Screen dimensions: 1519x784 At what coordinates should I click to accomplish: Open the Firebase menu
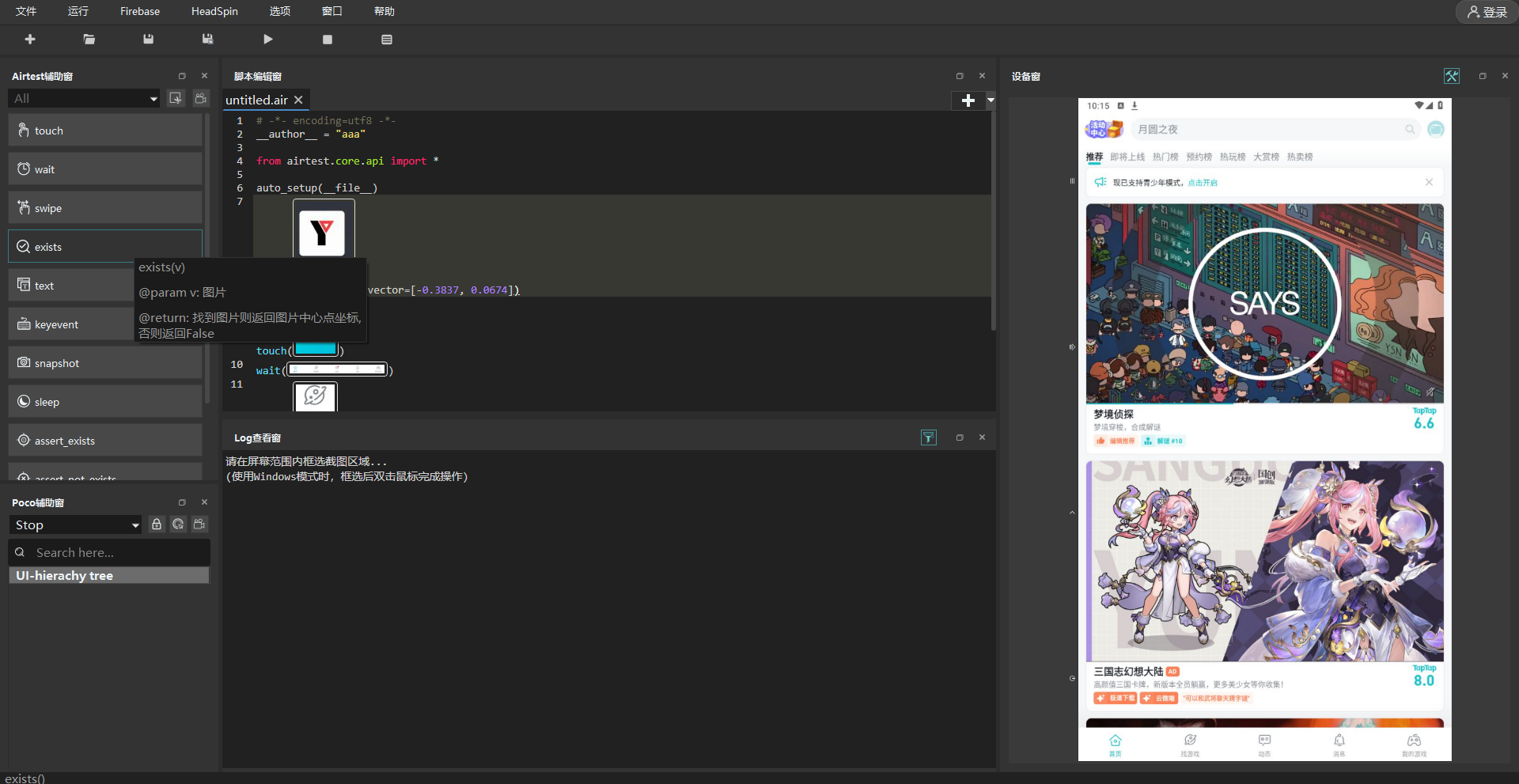(x=140, y=11)
